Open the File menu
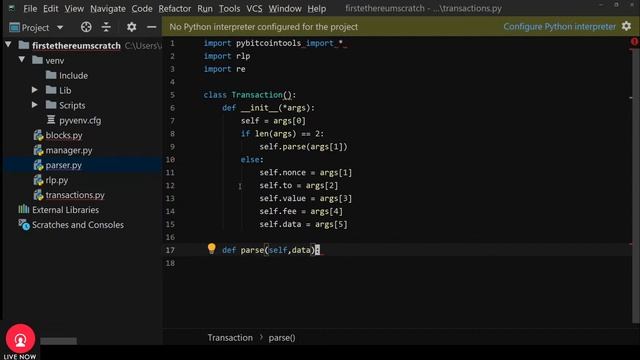The height and width of the screenshot is (360, 640). 30,9
